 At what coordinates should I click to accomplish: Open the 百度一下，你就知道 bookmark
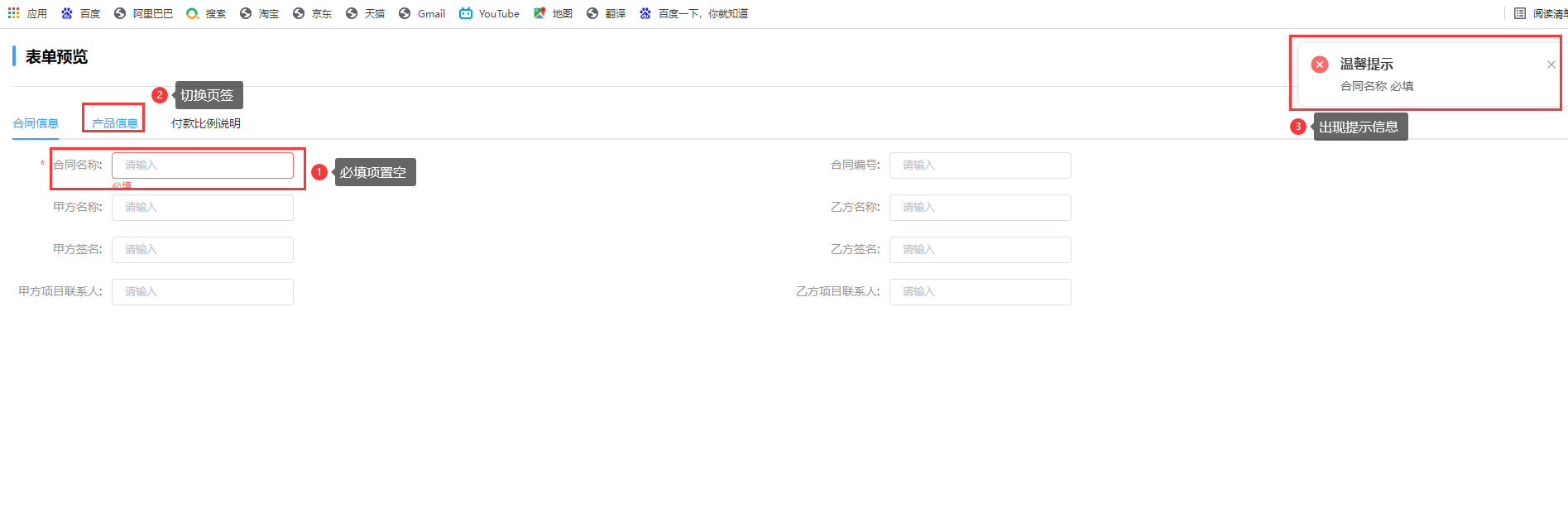click(x=693, y=13)
